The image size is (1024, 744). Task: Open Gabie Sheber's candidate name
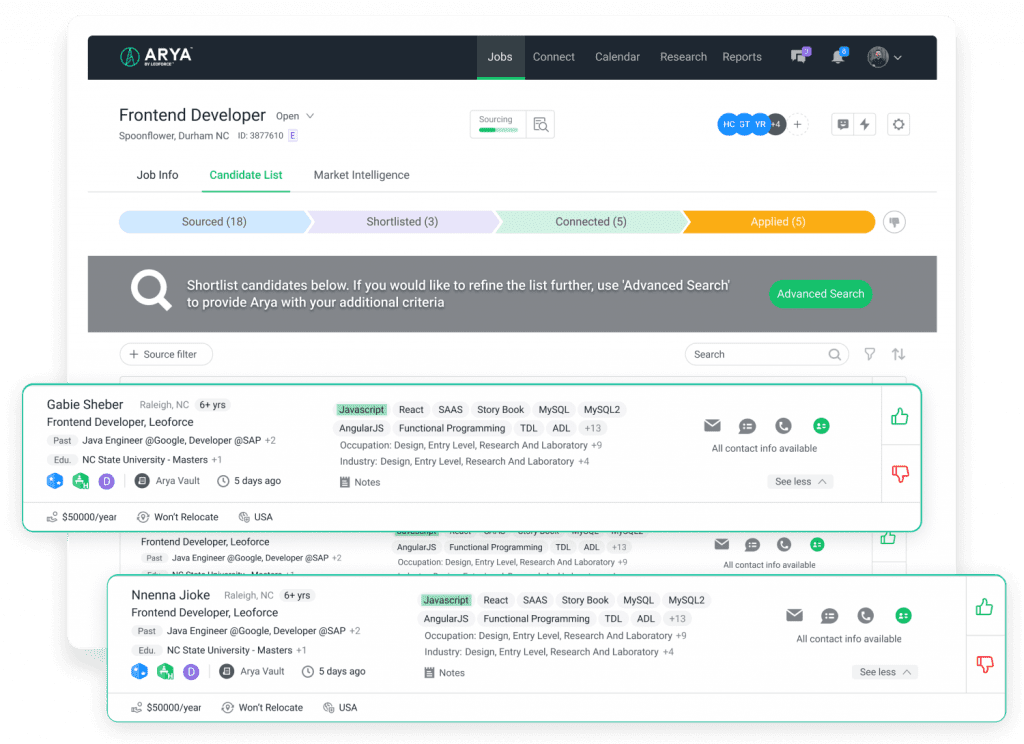tap(85, 404)
